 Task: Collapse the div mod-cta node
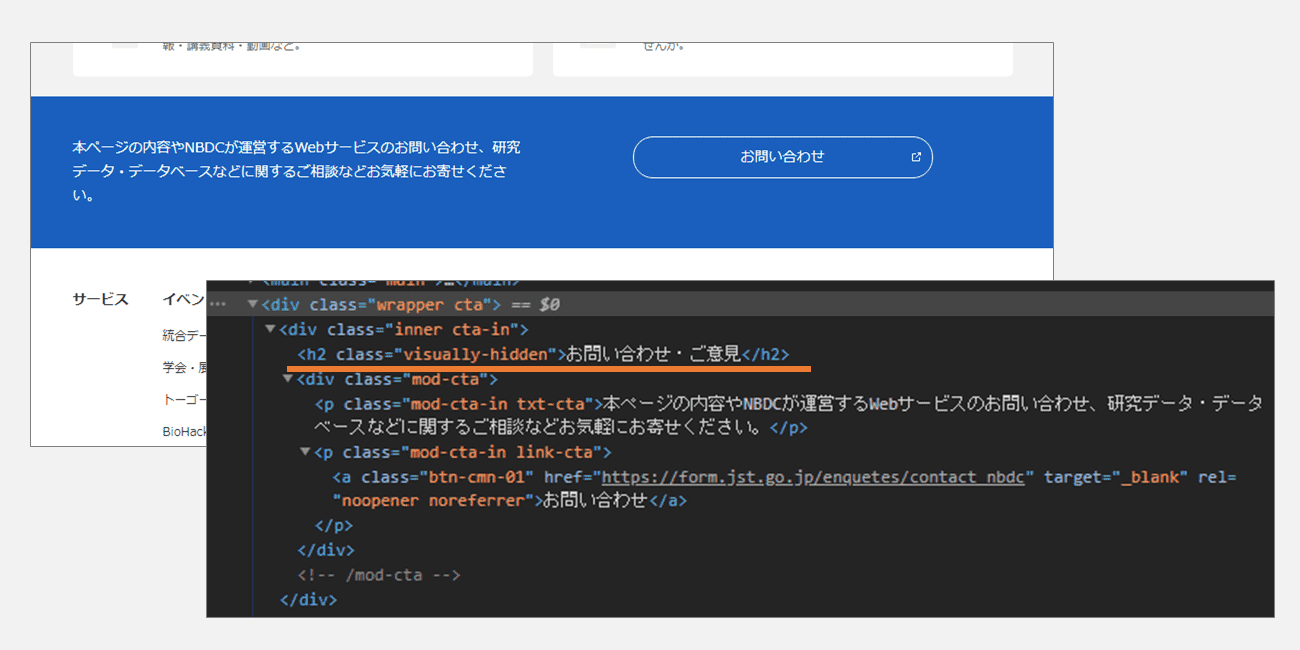288,379
